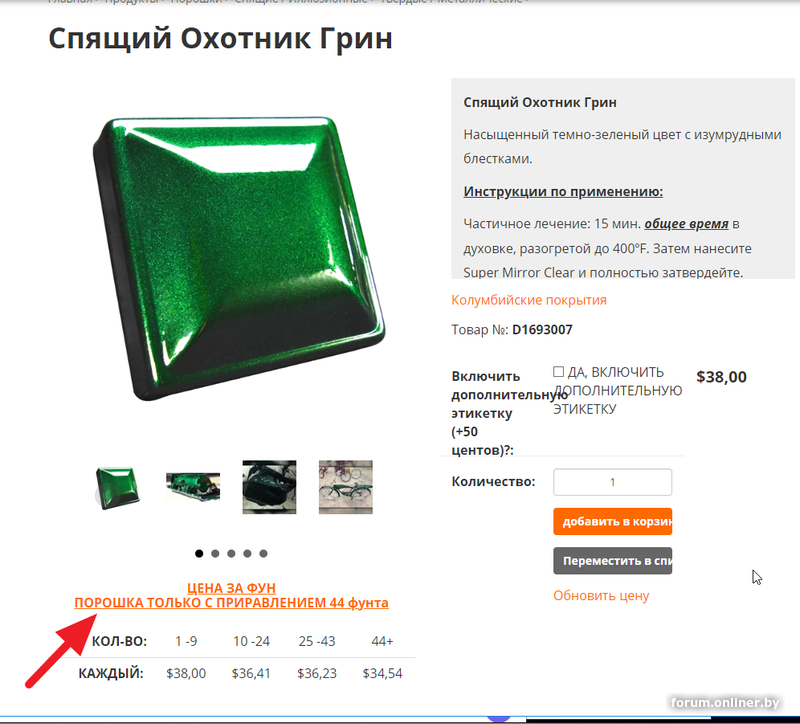Click the quantity input field

pos(612,482)
